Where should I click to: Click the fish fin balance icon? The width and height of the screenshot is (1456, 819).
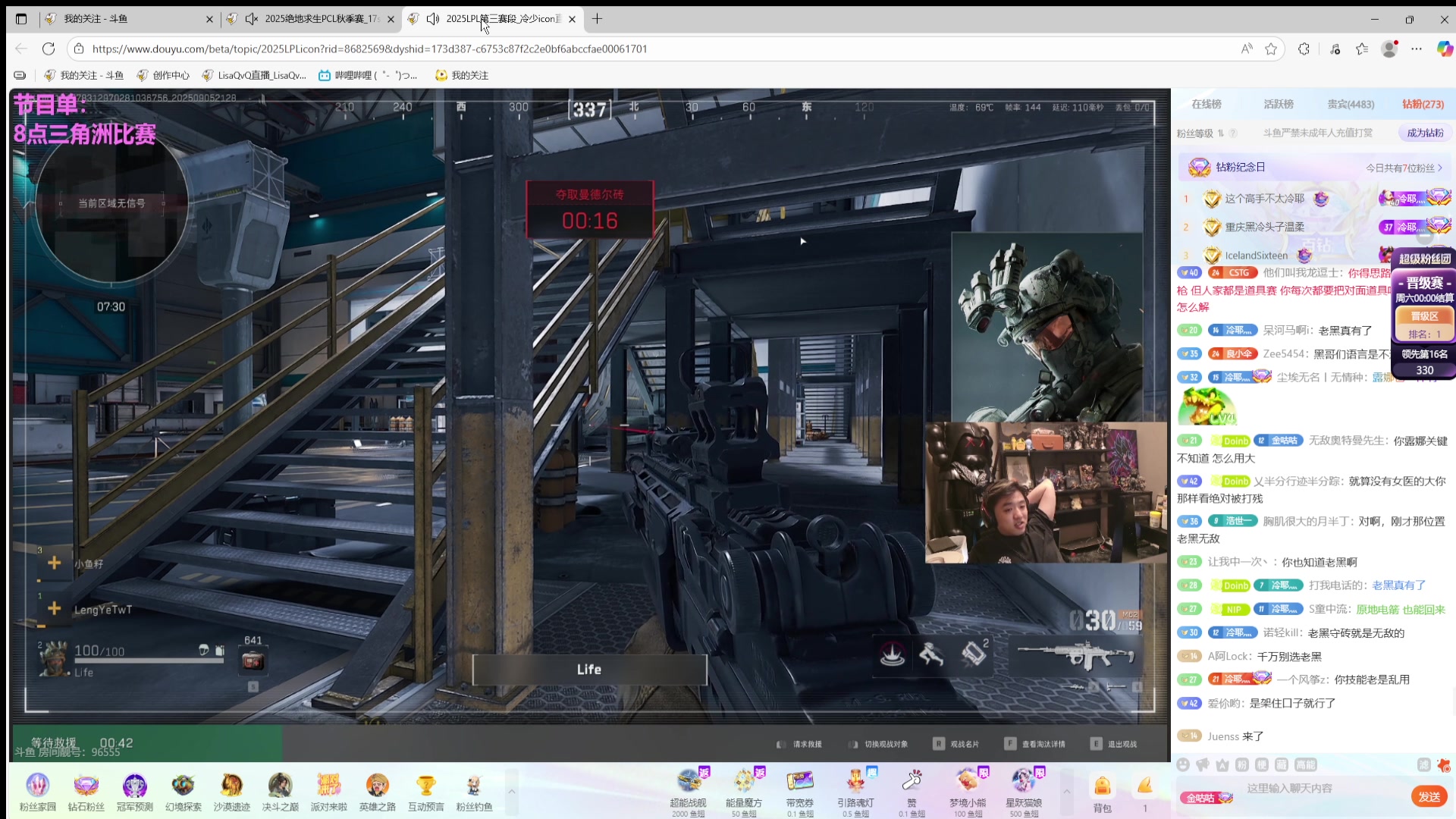(1144, 786)
